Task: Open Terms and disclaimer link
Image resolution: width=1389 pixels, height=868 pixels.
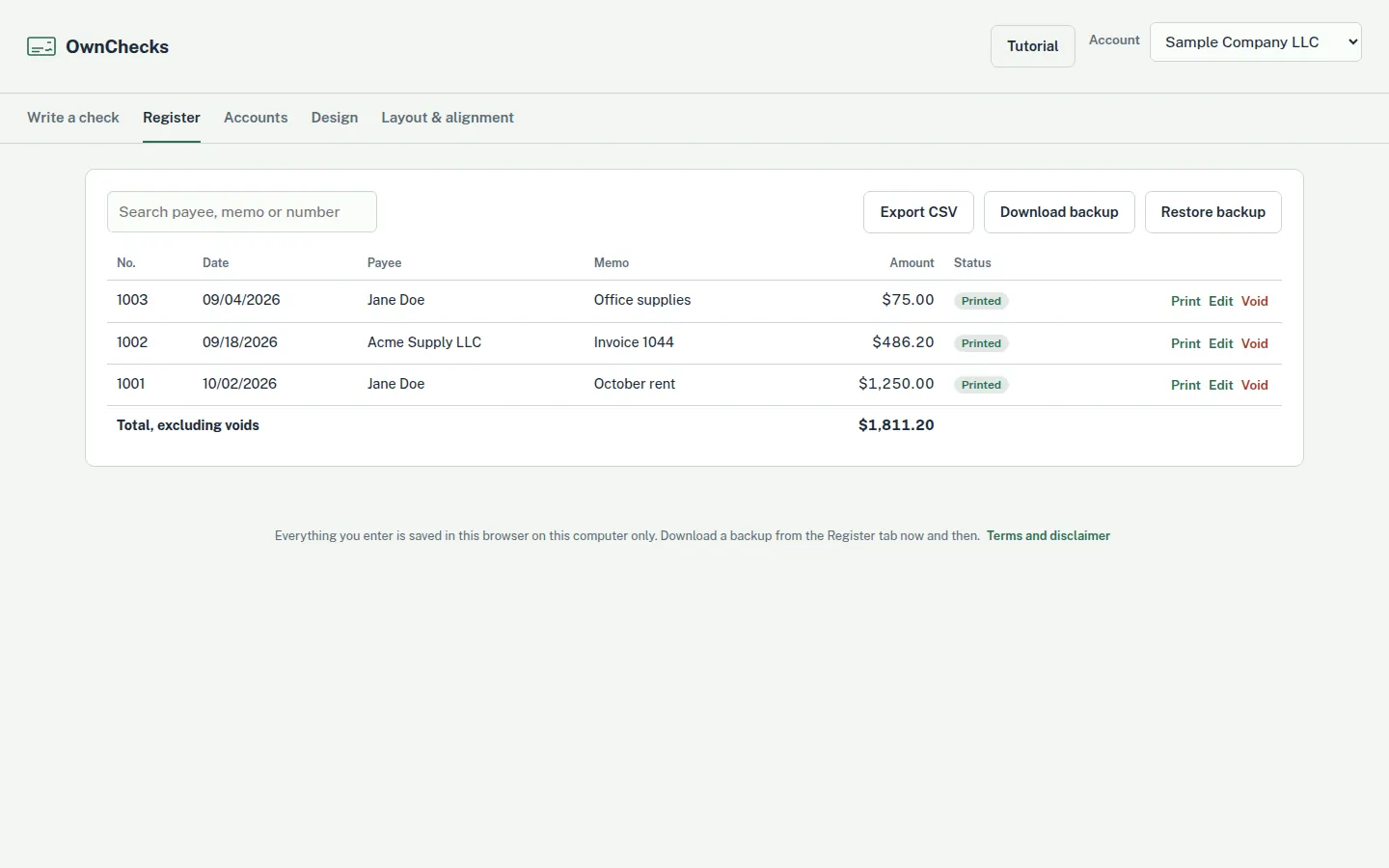Action: click(x=1049, y=536)
